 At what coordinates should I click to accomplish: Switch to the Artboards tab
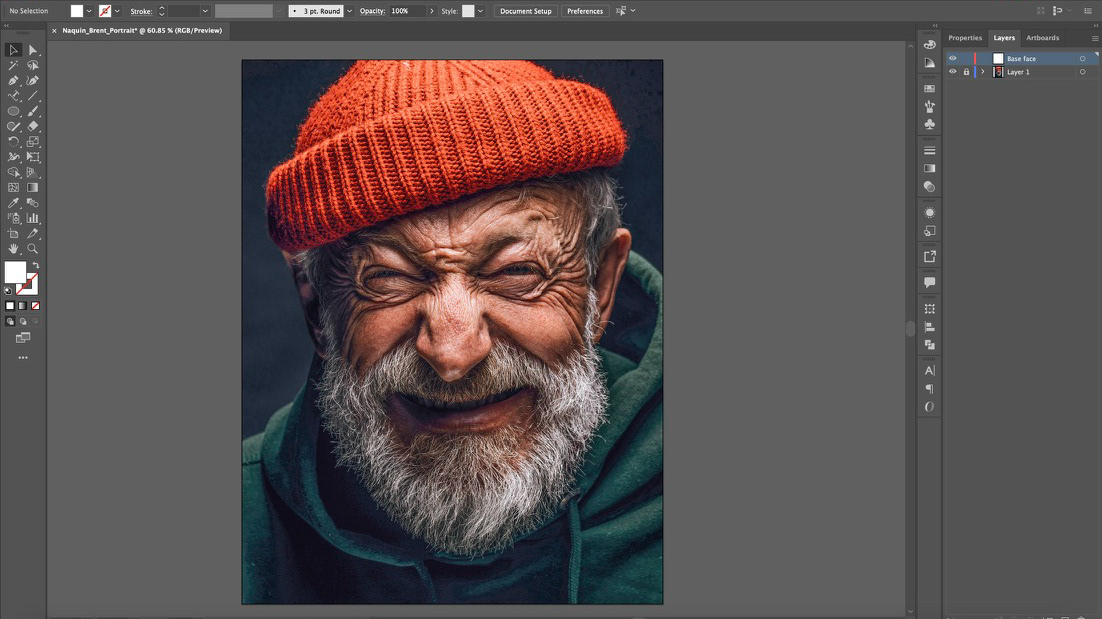(x=1042, y=38)
